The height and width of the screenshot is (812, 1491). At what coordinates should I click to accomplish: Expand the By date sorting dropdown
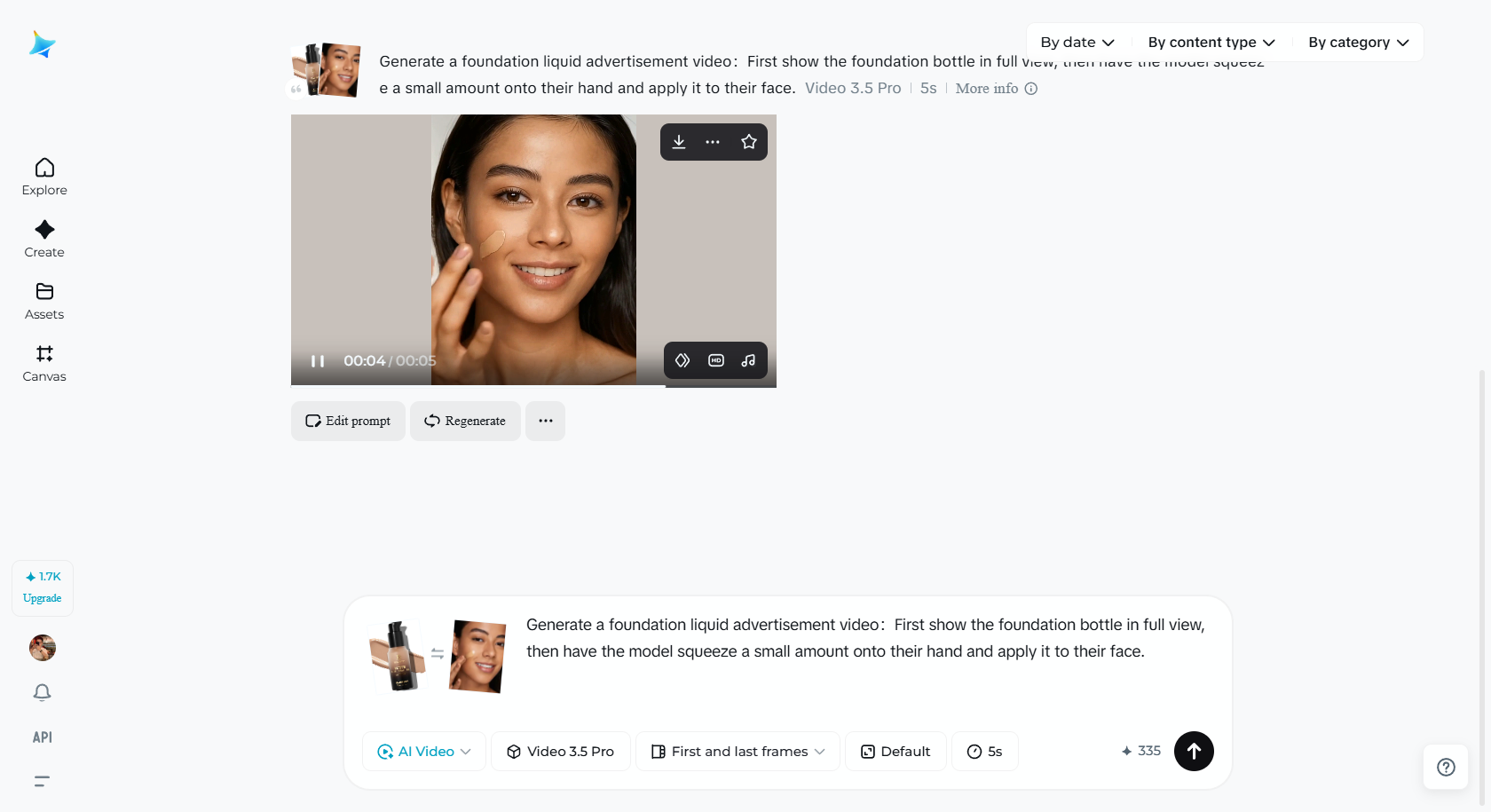(x=1077, y=42)
